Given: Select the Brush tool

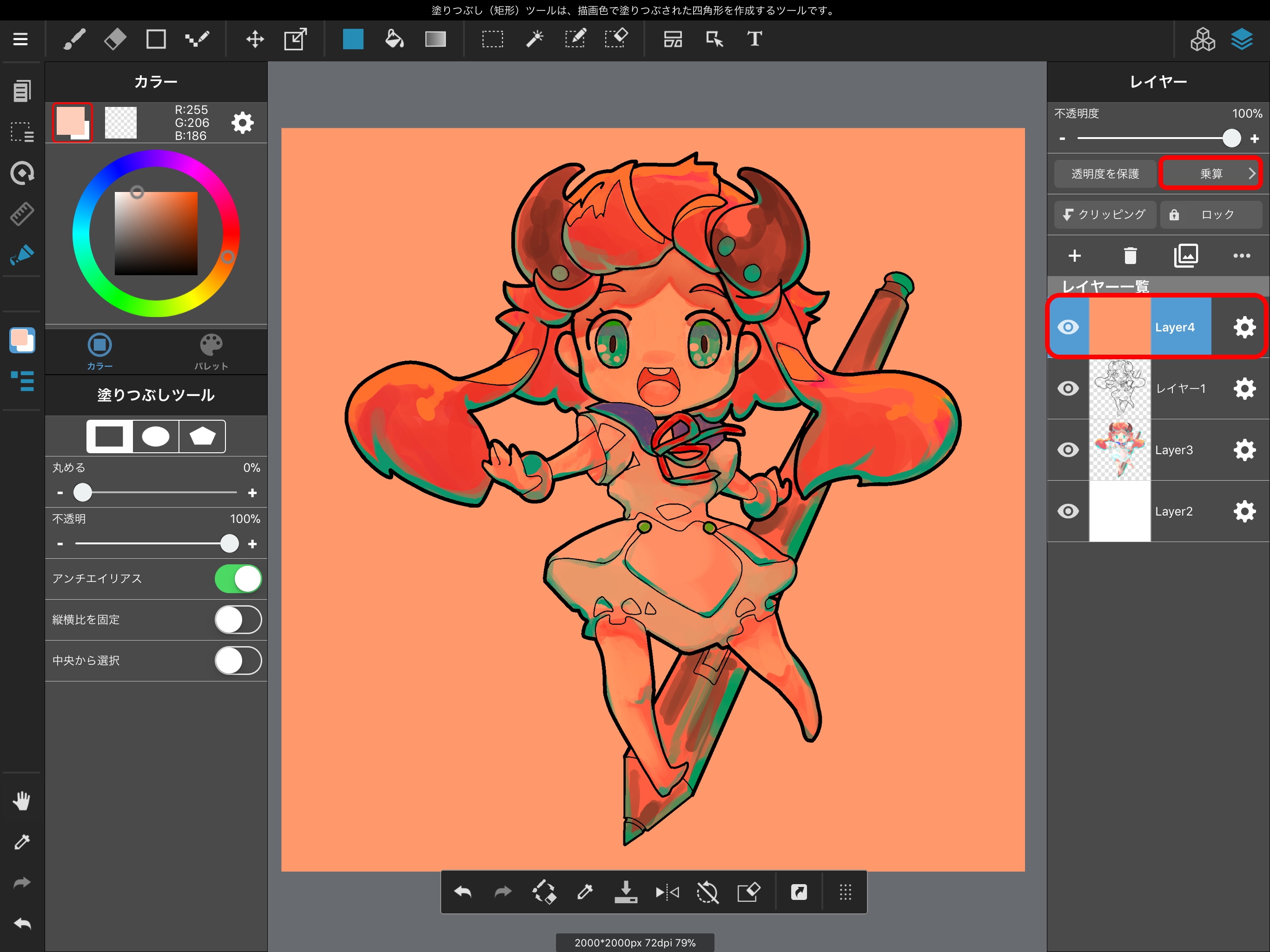Looking at the screenshot, I should coord(74,39).
